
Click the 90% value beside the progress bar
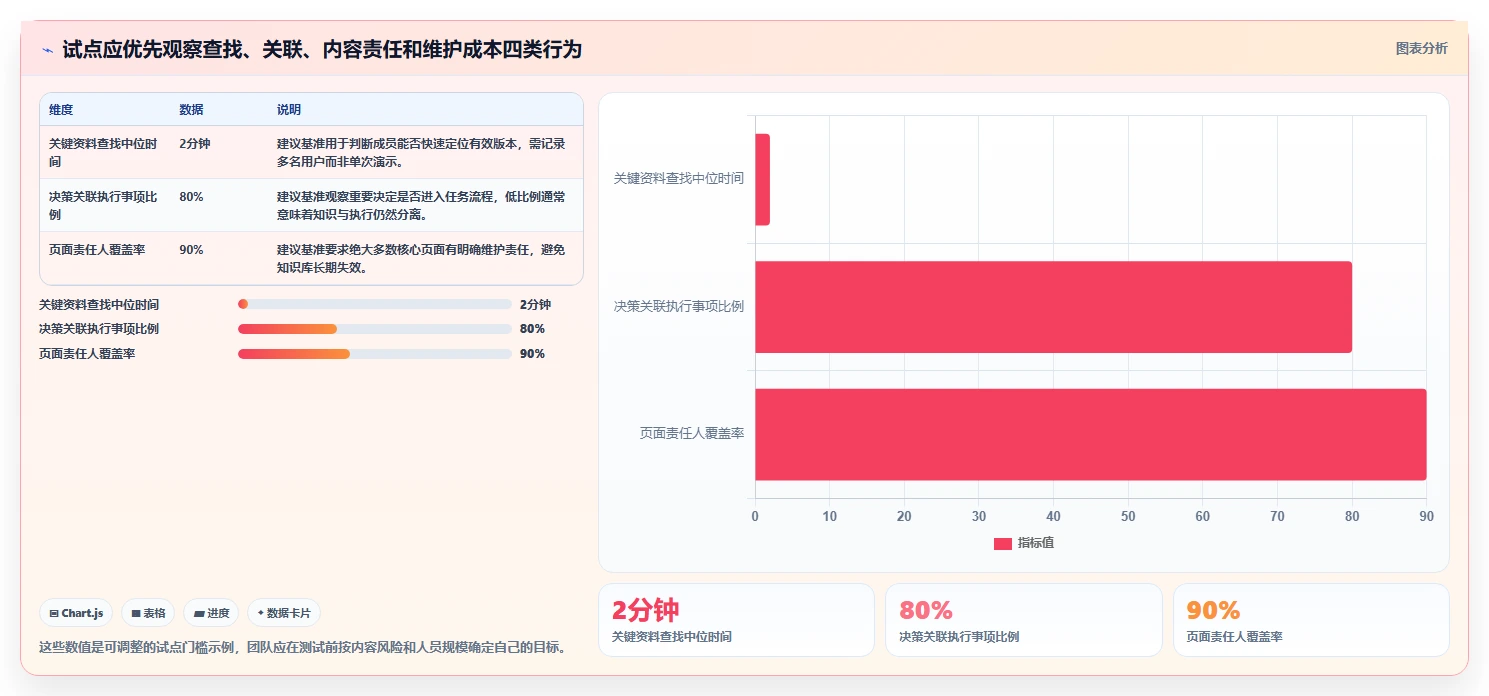click(x=532, y=354)
